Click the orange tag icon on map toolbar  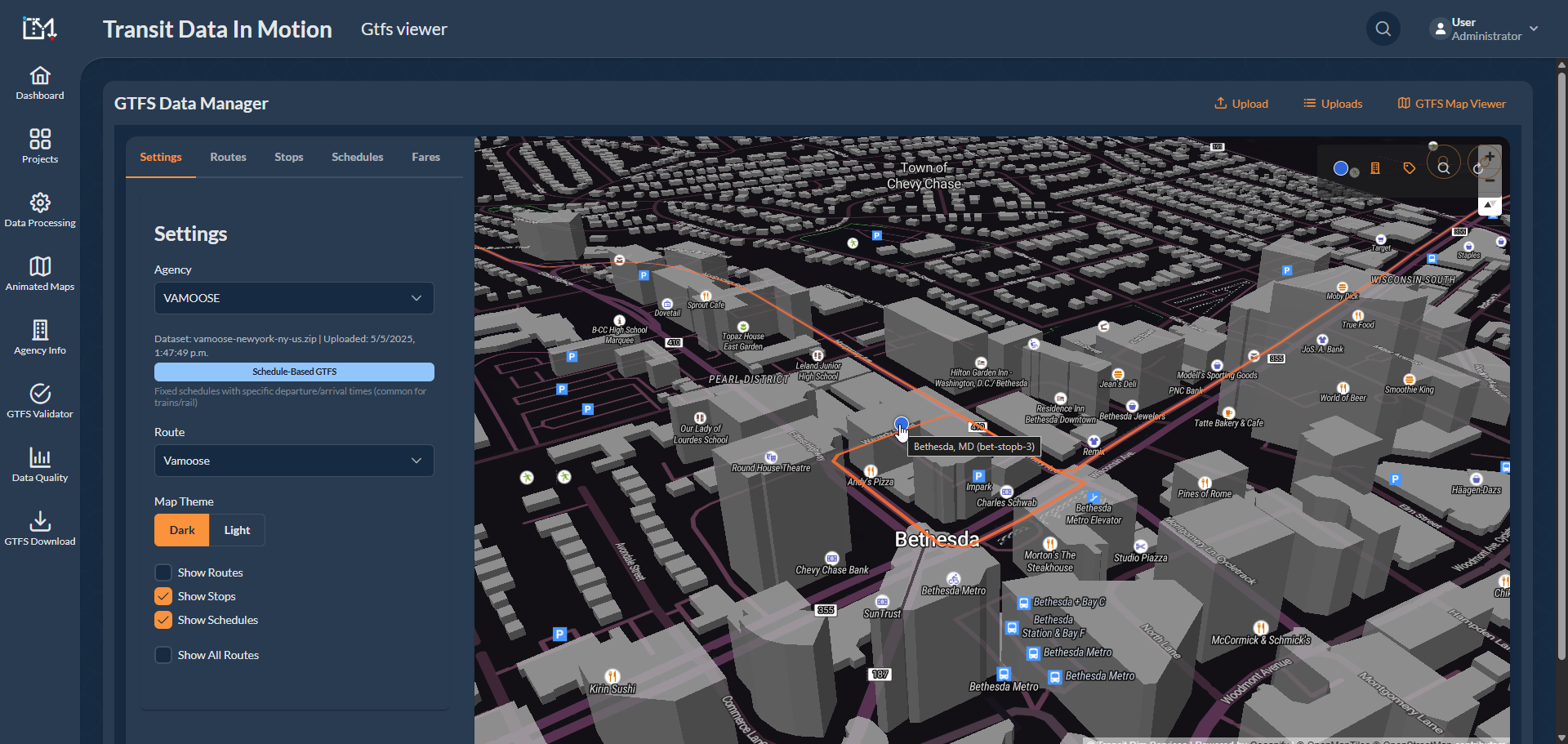1409,168
